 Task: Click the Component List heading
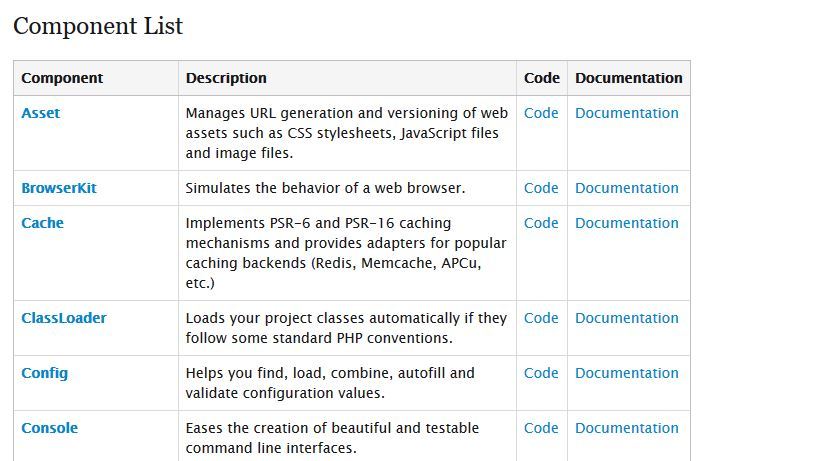[98, 26]
